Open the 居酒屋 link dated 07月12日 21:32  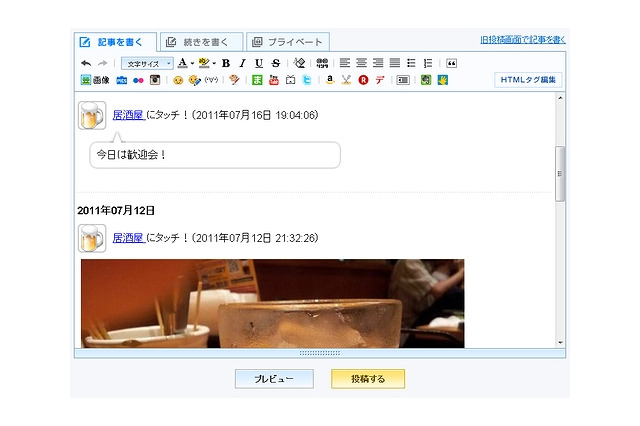[129, 238]
